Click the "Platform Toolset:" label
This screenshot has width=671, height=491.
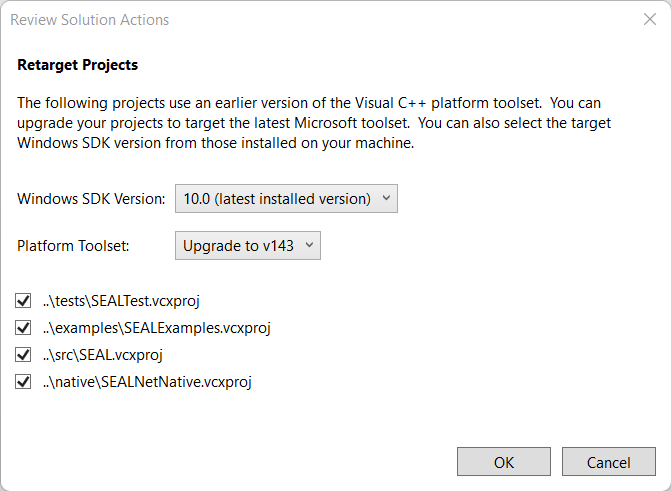click(x=71, y=245)
